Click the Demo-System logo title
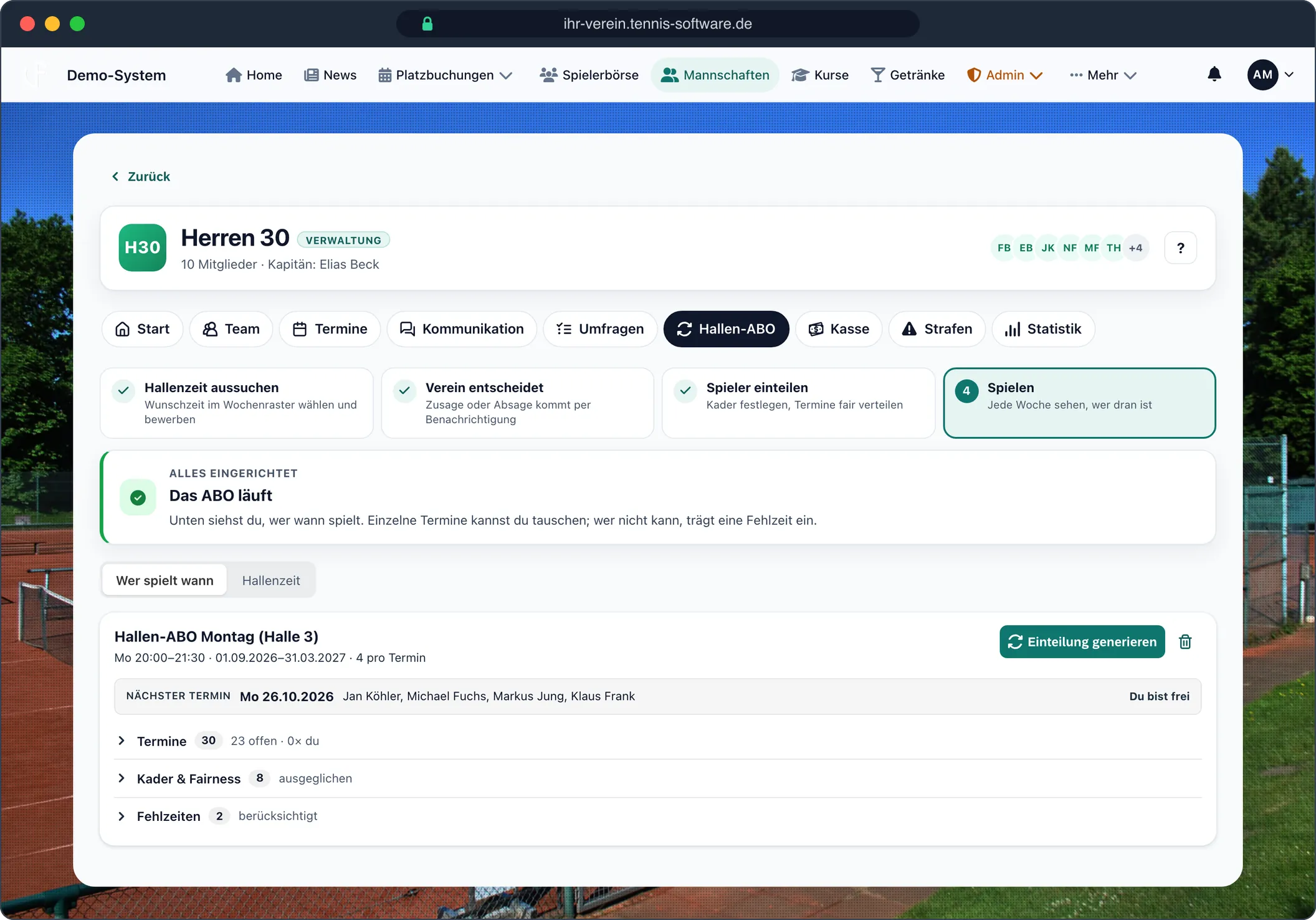 117,75
